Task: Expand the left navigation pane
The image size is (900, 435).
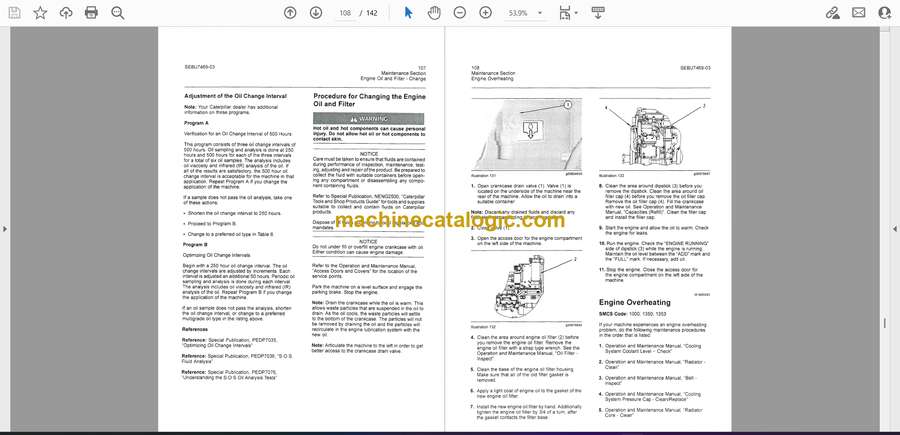Action: [x=5, y=229]
